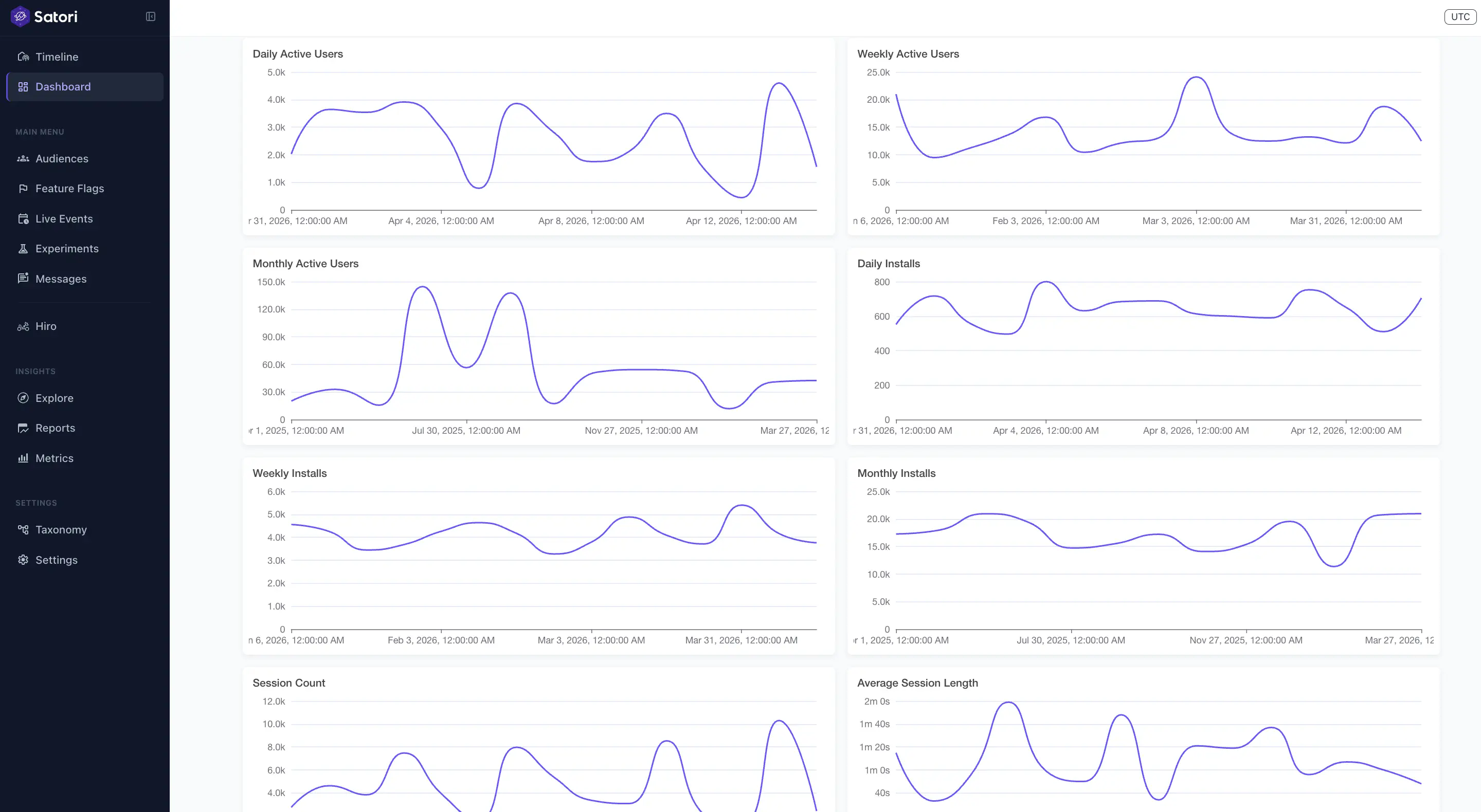Open the Experiments panel
1481x812 pixels.
point(67,248)
